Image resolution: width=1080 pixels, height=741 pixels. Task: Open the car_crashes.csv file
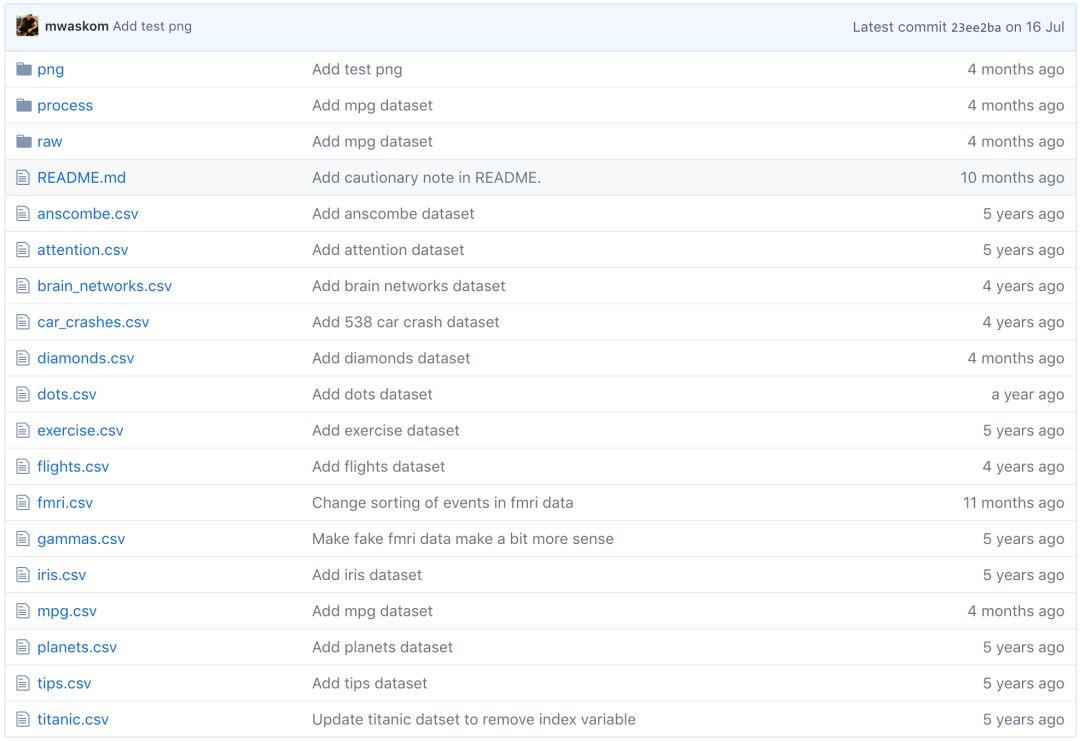(x=93, y=322)
